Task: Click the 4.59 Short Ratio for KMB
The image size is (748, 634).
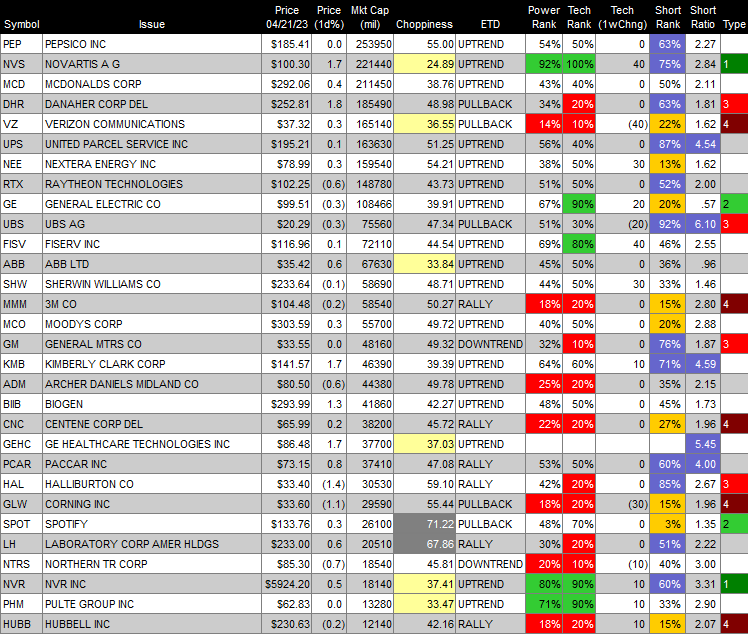Action: click(x=703, y=364)
